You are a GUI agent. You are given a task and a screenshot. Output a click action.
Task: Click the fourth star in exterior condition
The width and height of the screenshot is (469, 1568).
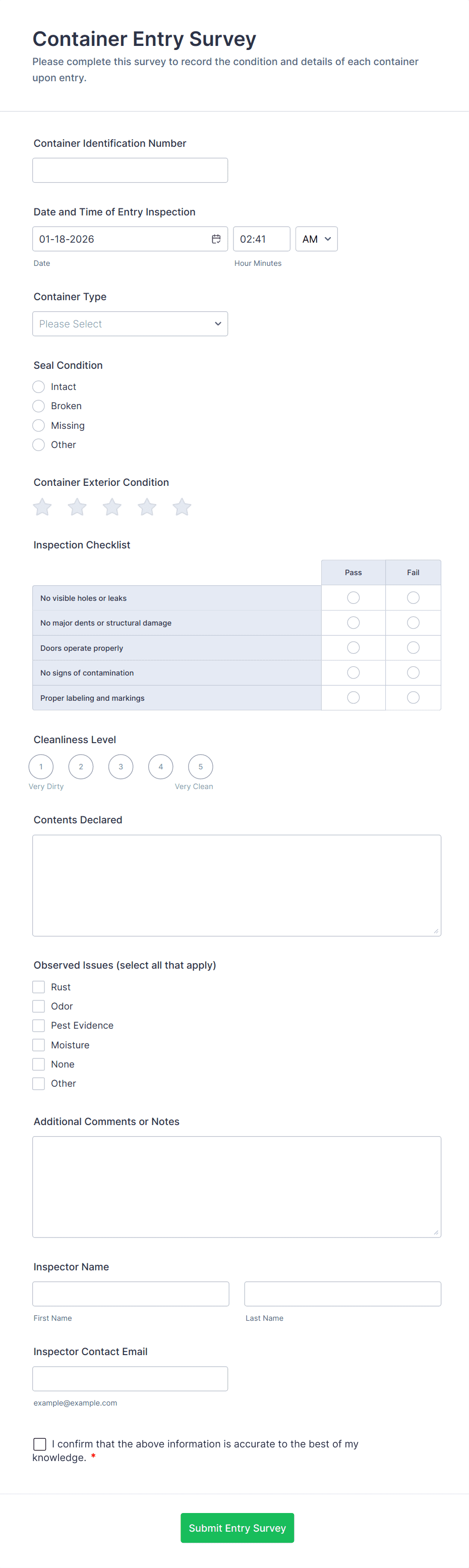coord(147,507)
